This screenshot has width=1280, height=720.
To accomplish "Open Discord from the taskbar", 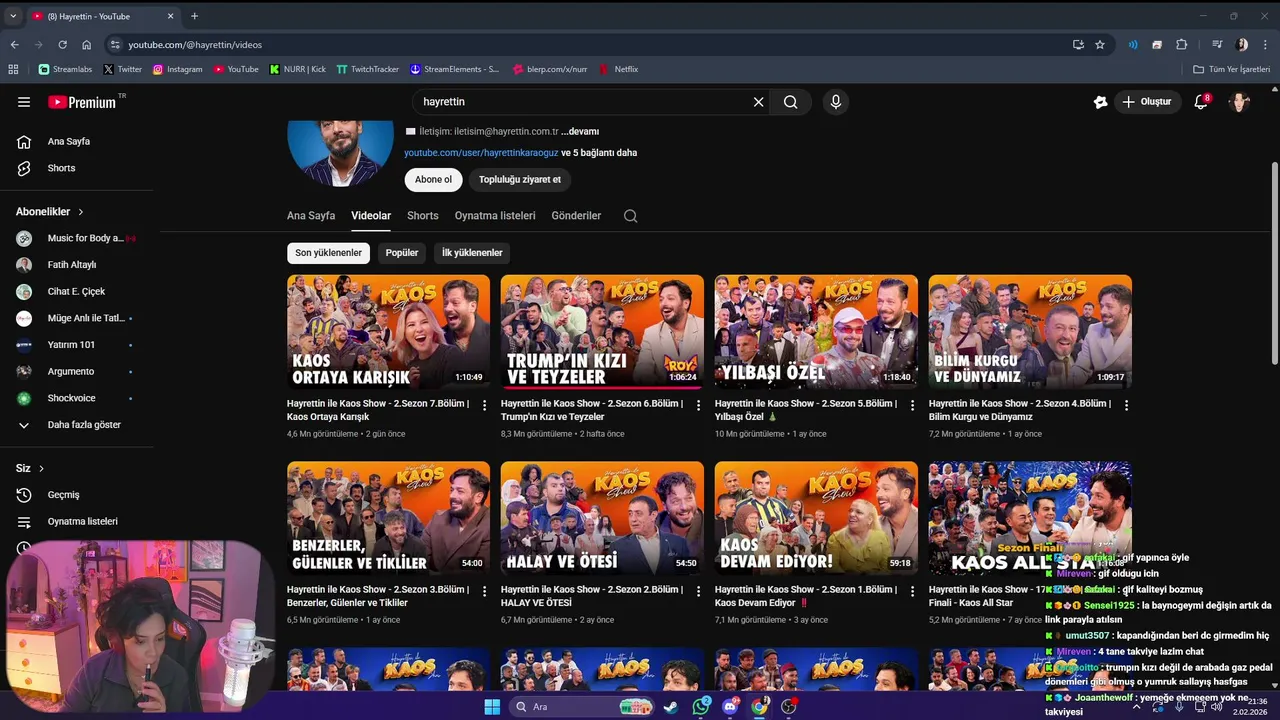I will point(731,707).
